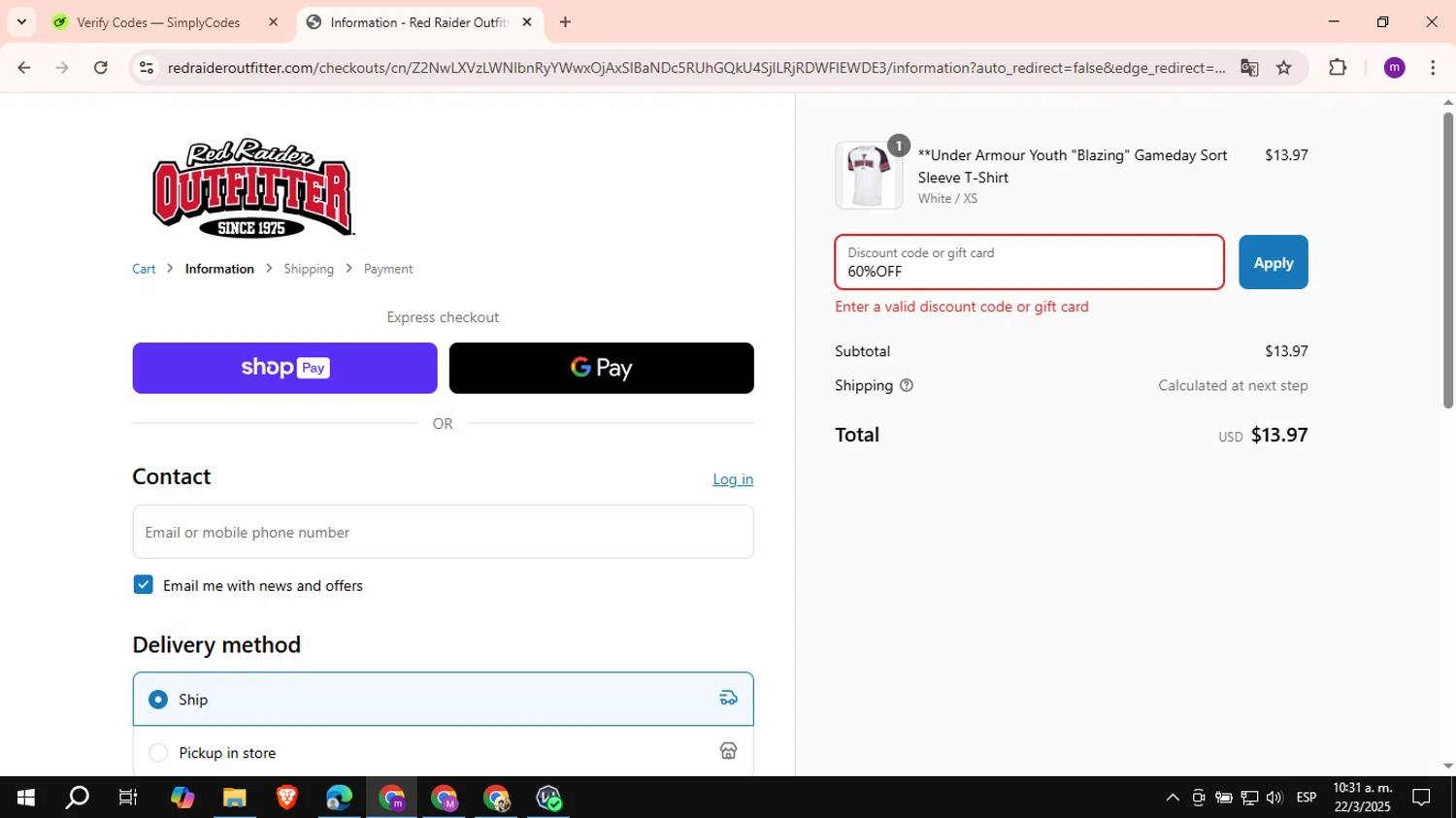Click the store pickup icon
The width and height of the screenshot is (1456, 818).
coord(728,751)
